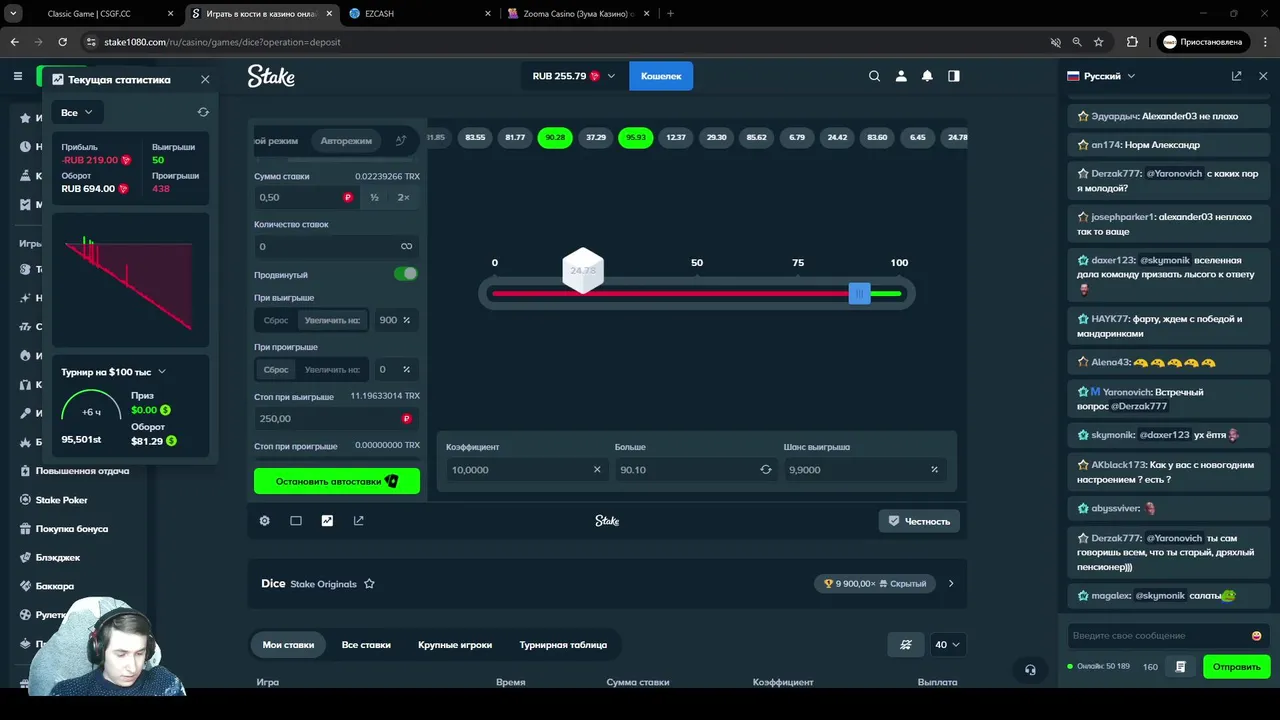1280x720 pixels.
Task: Open the emoji picker in chat input
Action: click(x=1257, y=636)
